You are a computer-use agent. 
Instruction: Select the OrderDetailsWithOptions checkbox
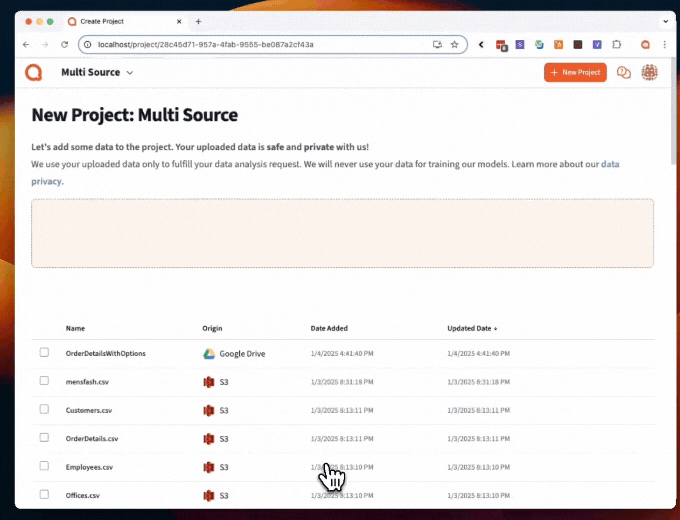click(44, 353)
